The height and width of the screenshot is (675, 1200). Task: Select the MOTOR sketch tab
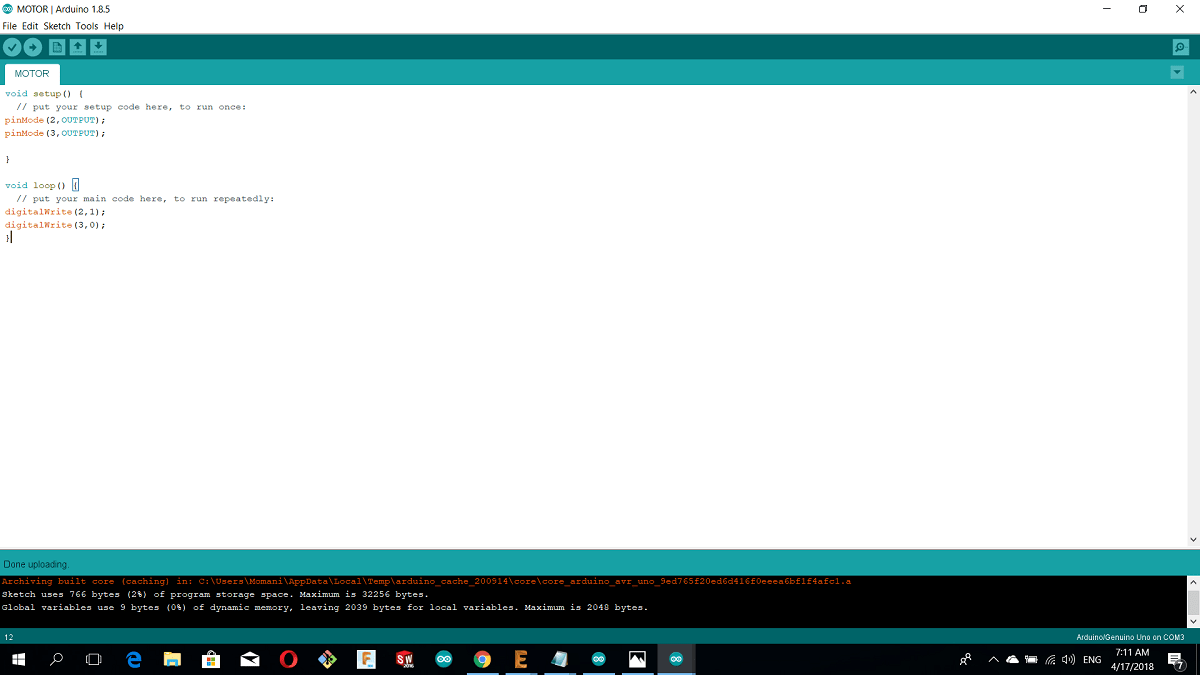pyautogui.click(x=32, y=74)
